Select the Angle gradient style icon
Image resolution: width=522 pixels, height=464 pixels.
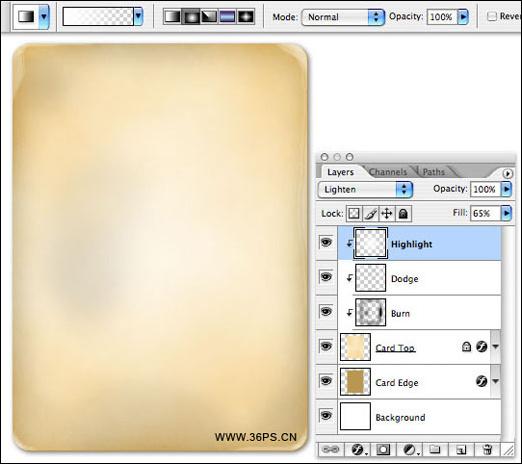pos(209,17)
